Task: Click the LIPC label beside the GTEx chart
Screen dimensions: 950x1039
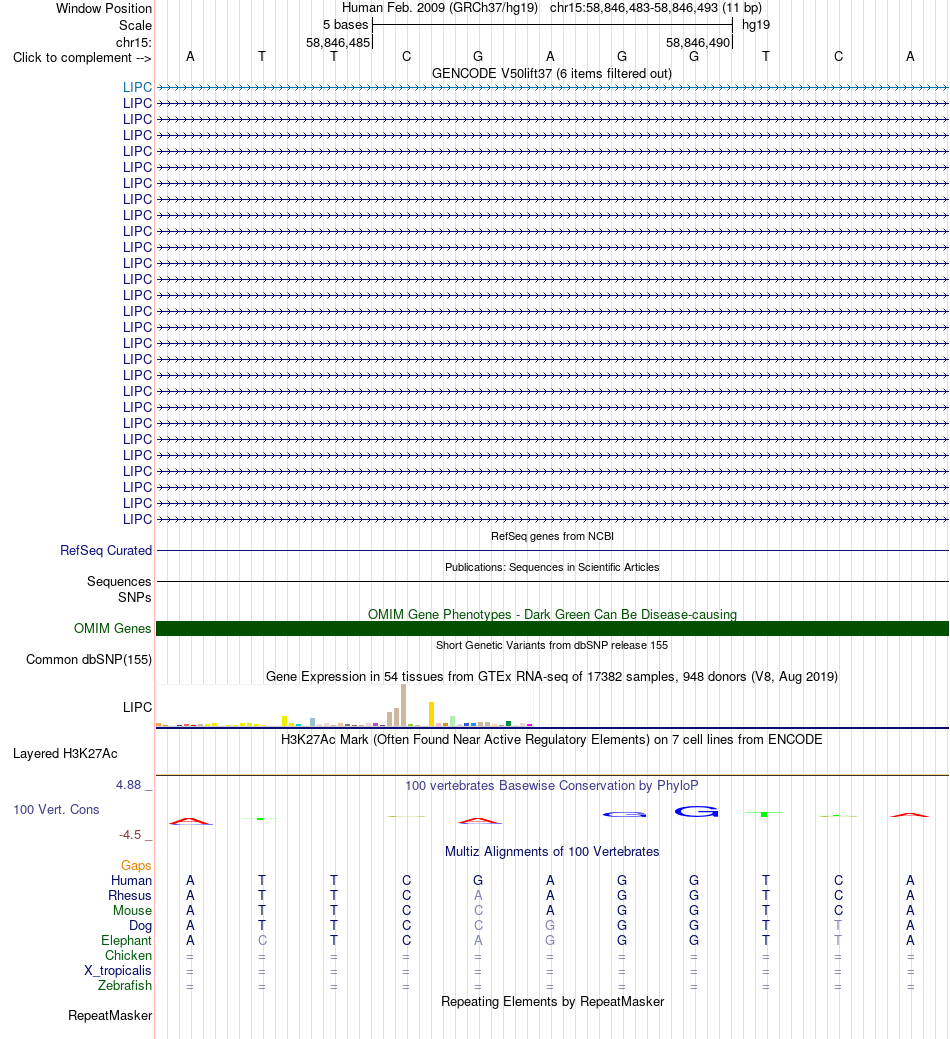Action: (137, 708)
